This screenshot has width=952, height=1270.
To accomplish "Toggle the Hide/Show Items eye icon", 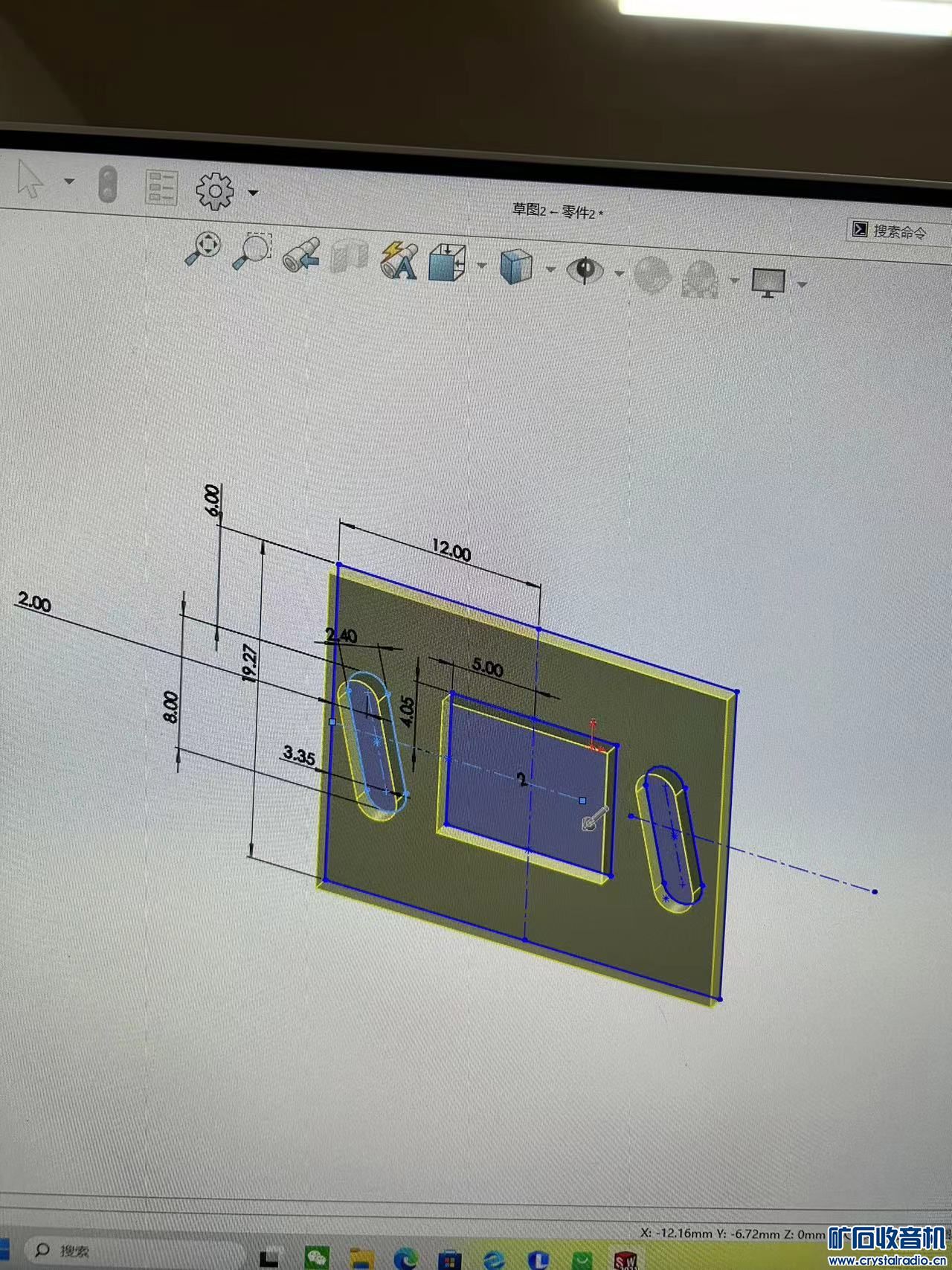I will click(585, 269).
